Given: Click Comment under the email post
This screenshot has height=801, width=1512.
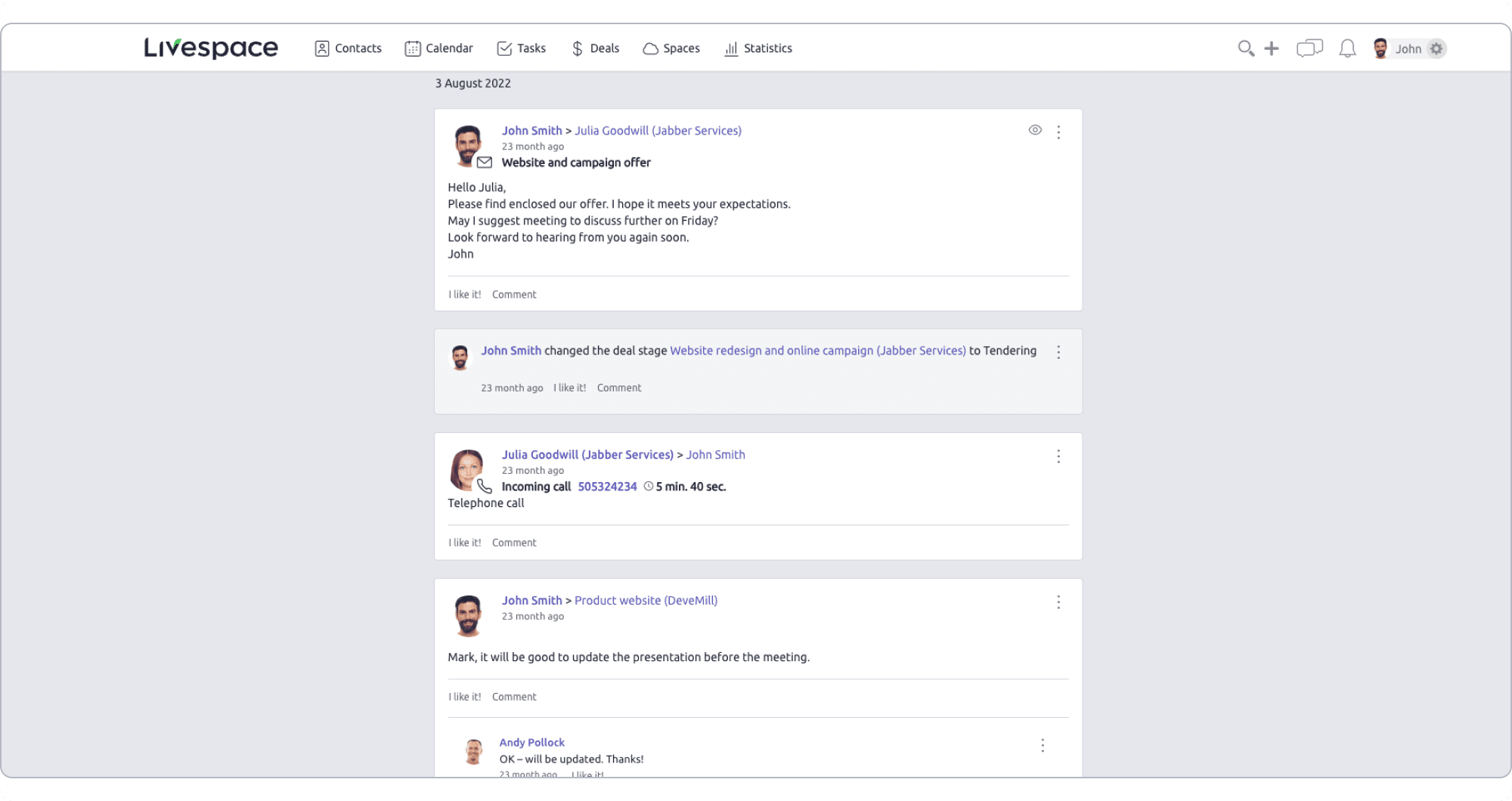Looking at the screenshot, I should [x=514, y=295].
